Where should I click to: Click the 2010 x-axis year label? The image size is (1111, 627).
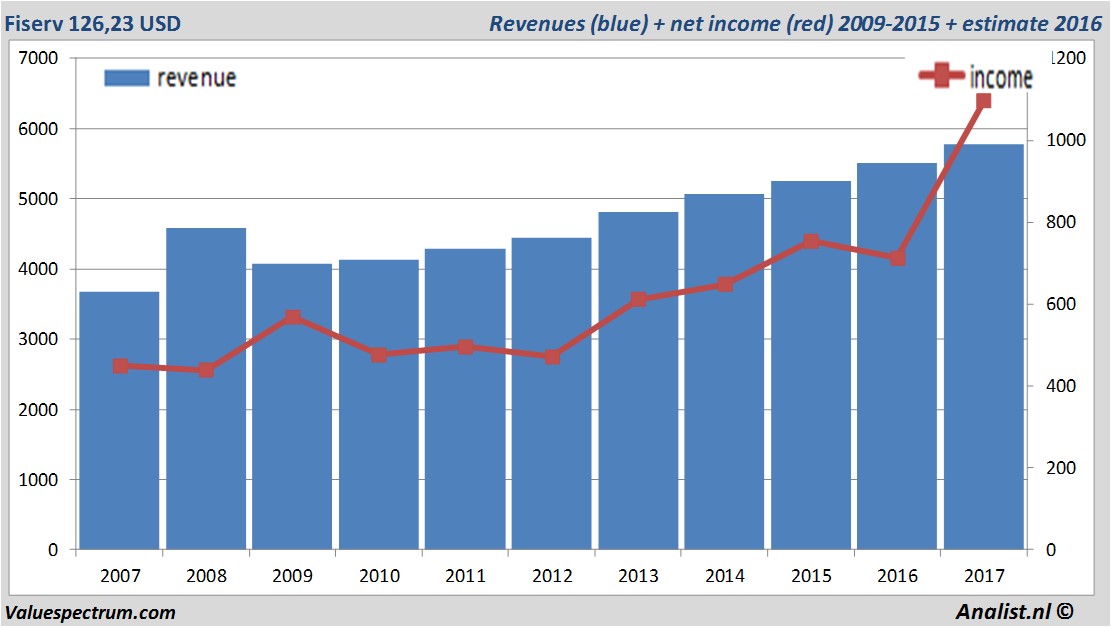379,576
